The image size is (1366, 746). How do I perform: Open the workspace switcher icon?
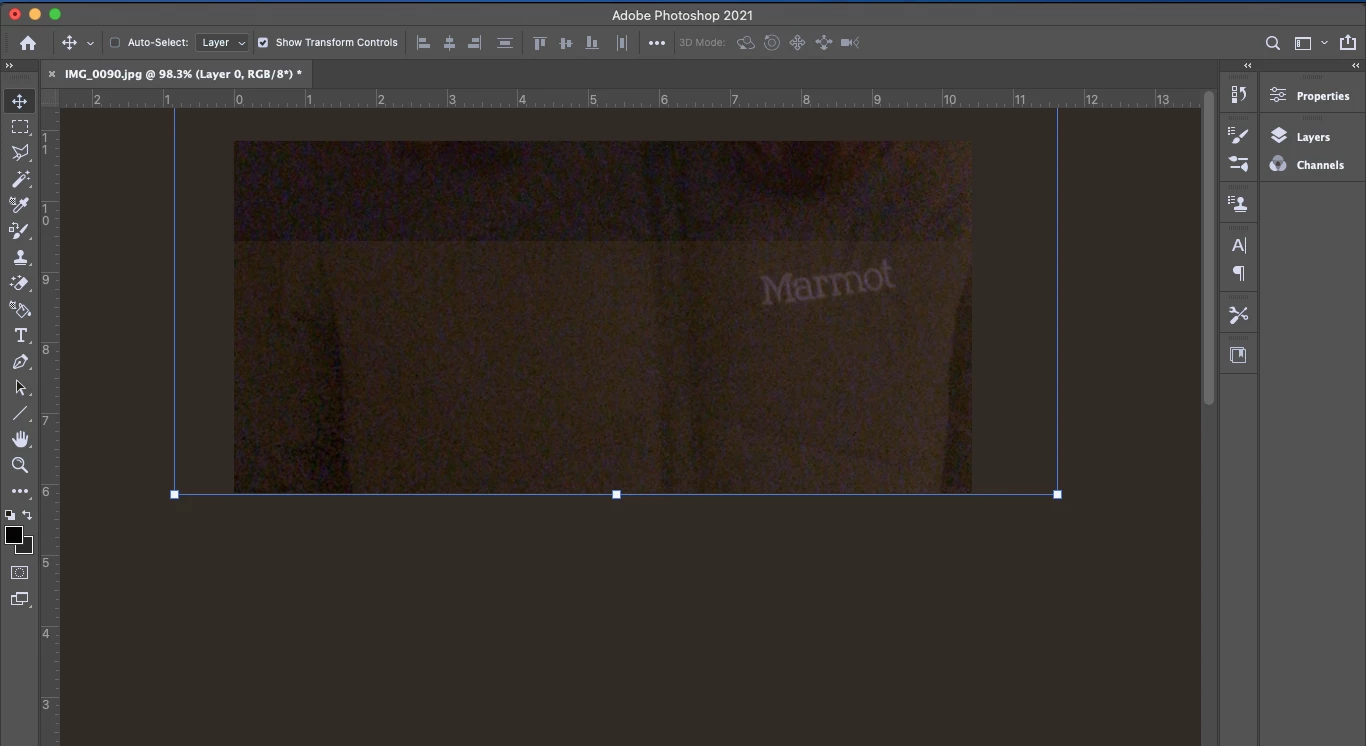tap(1303, 43)
